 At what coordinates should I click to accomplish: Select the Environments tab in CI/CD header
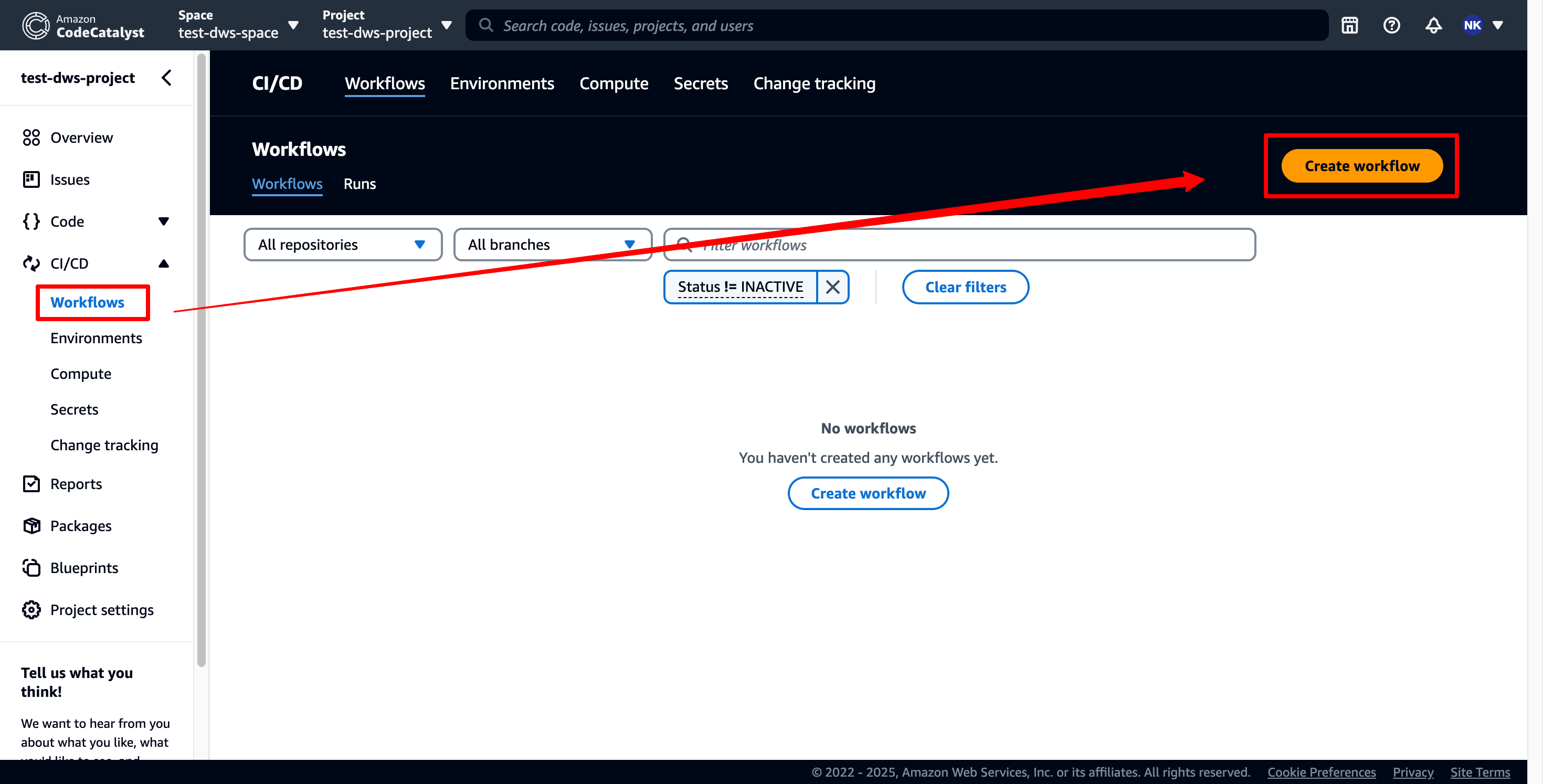click(x=502, y=83)
